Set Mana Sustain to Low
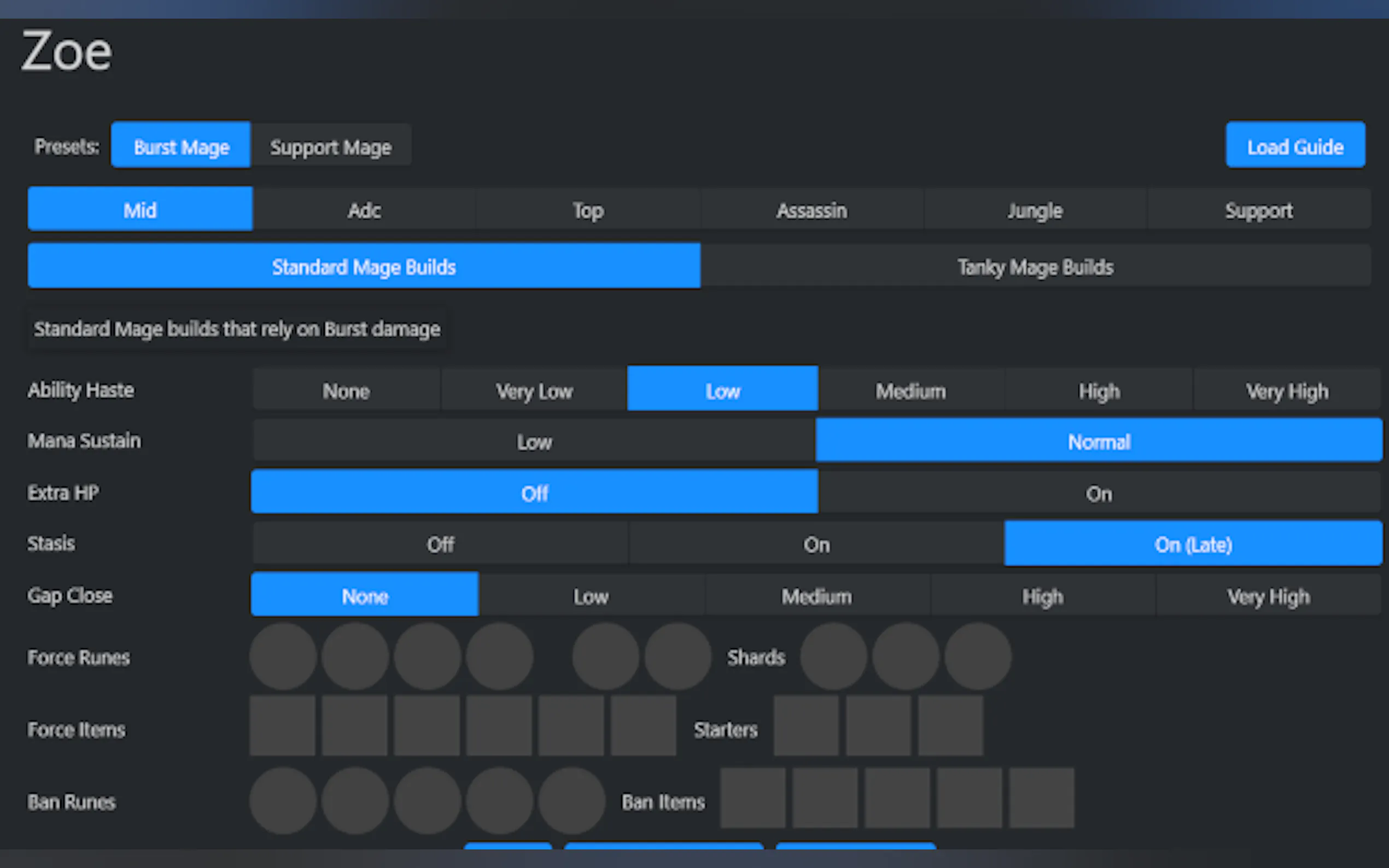The height and width of the screenshot is (868, 1389). click(533, 442)
